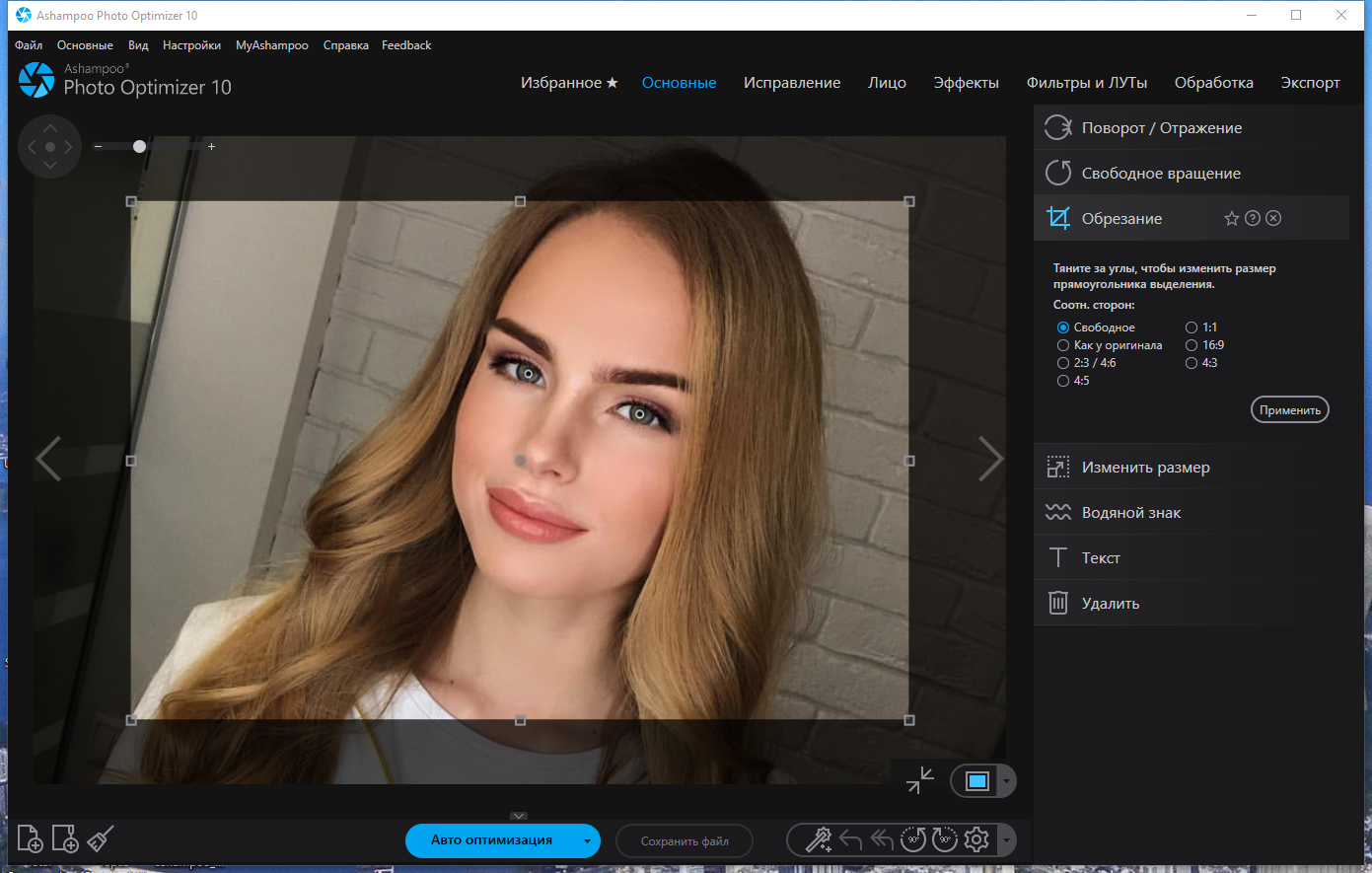Select the 16:9 aspect ratio
The image size is (1372, 873).
(x=1204, y=345)
